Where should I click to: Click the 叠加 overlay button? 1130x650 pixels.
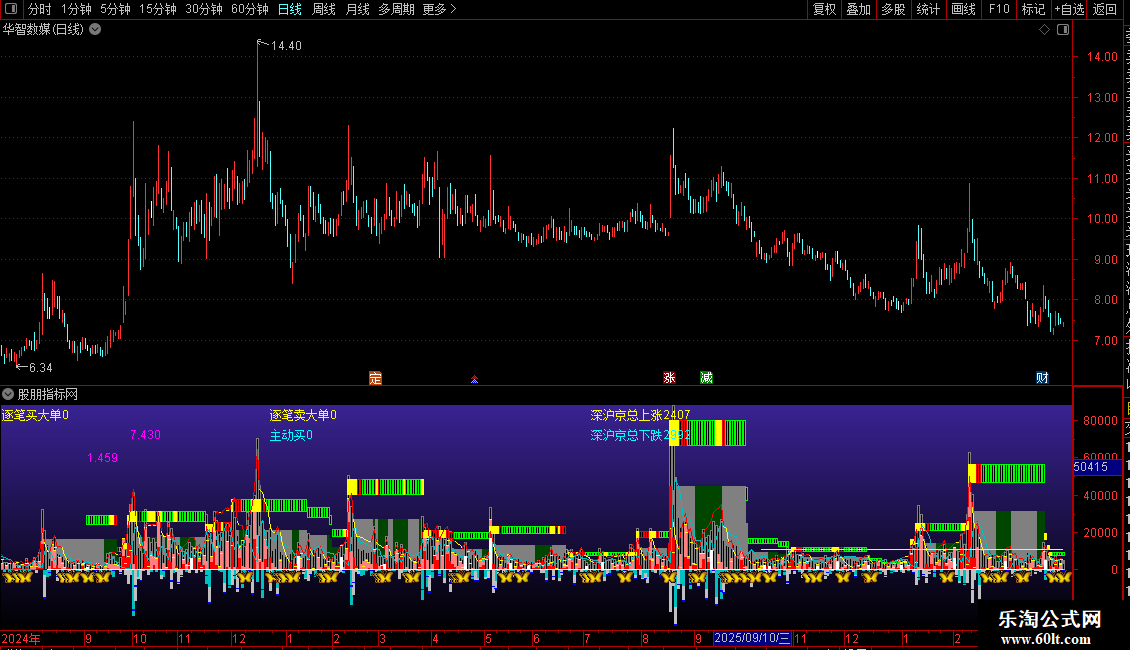[858, 9]
